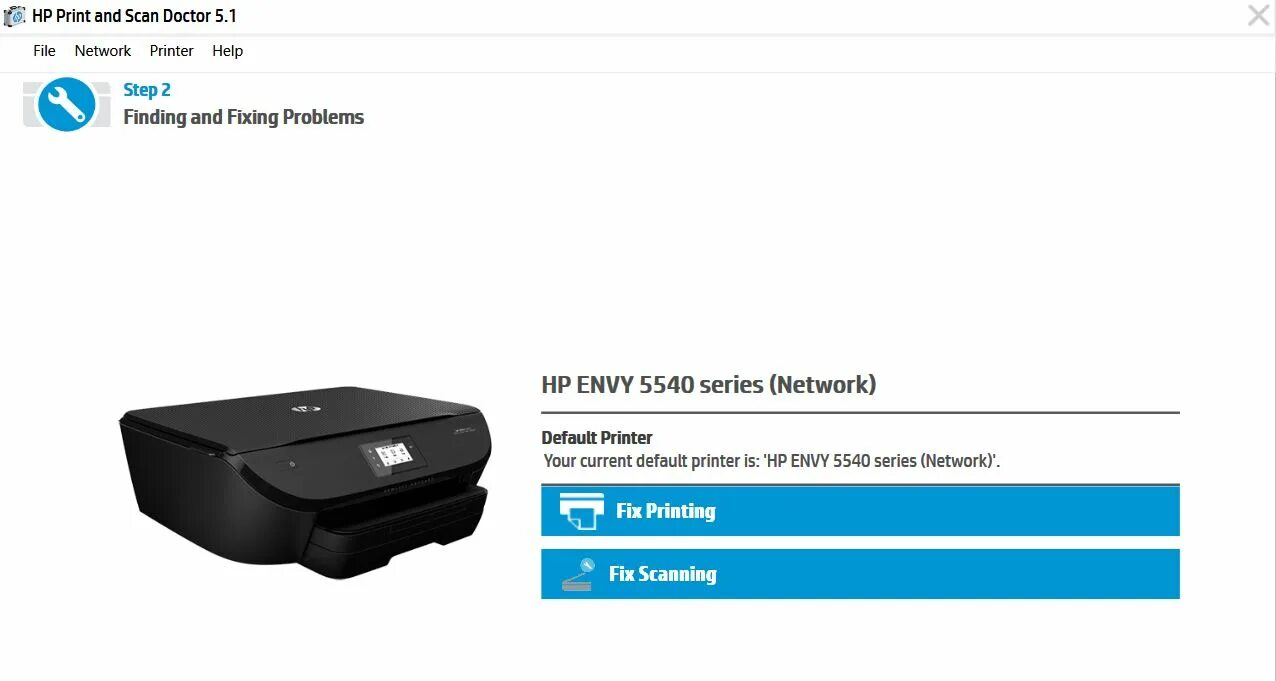Image resolution: width=1276 pixels, height=681 pixels.
Task: Click the HP ENVY 5540 series (Network) heading
Action: point(709,384)
